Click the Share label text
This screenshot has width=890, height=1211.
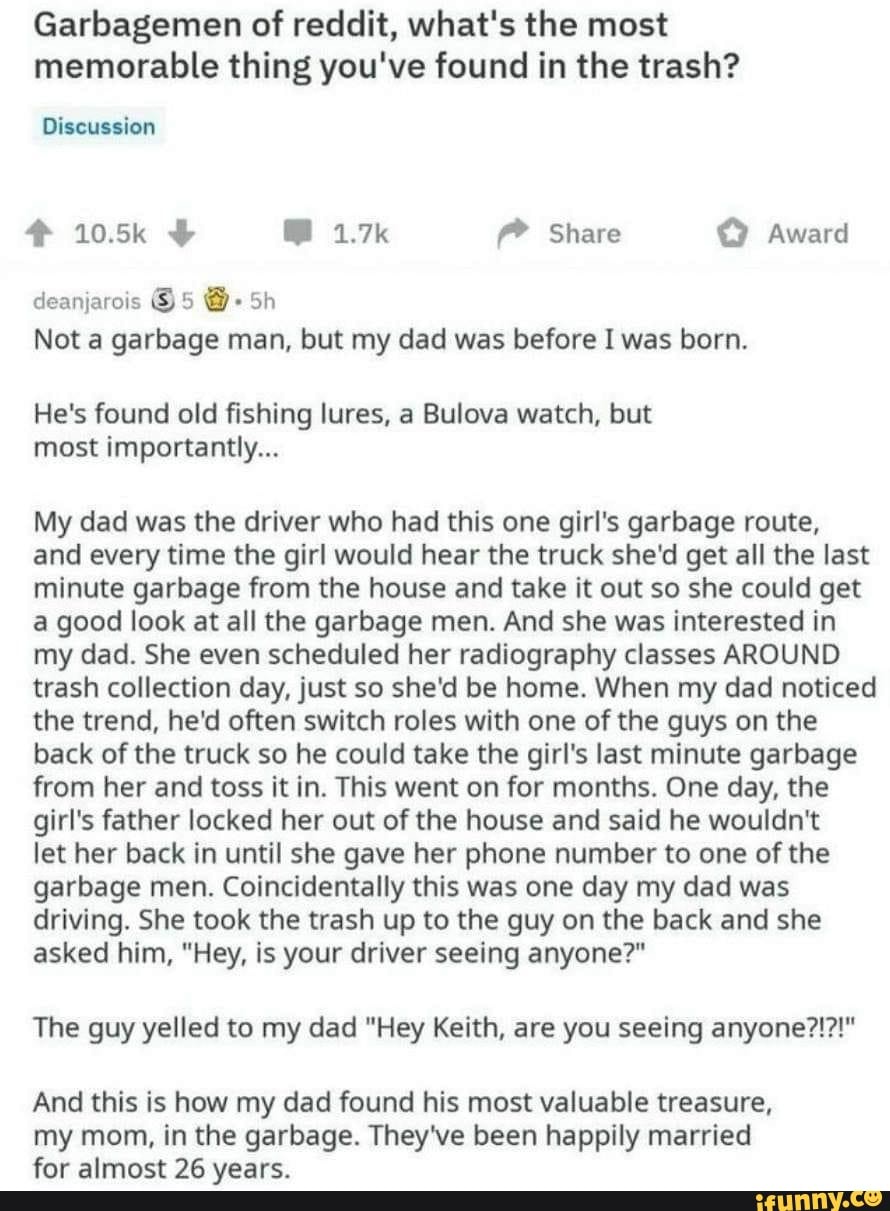583,234
